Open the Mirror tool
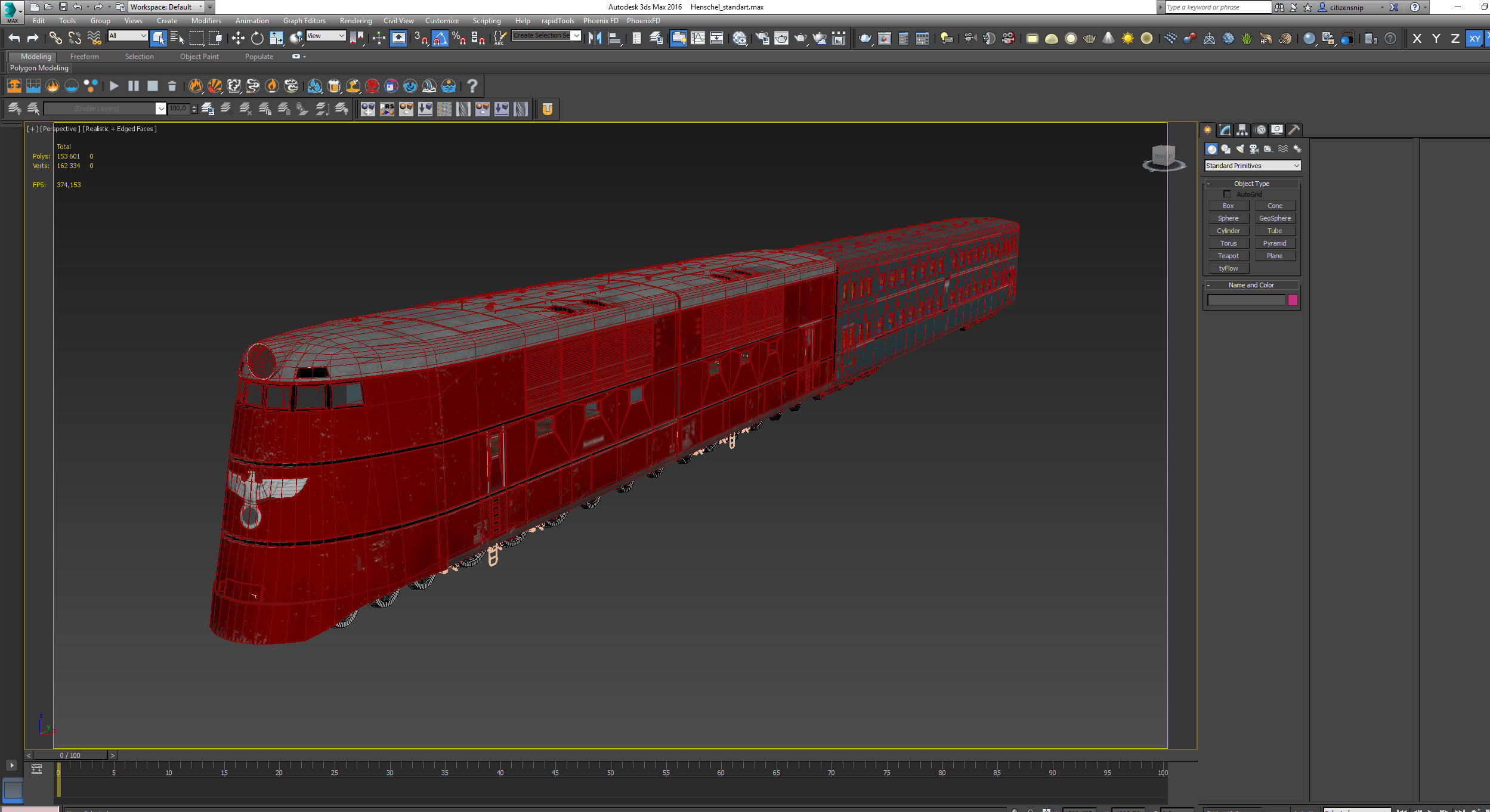 click(595, 38)
